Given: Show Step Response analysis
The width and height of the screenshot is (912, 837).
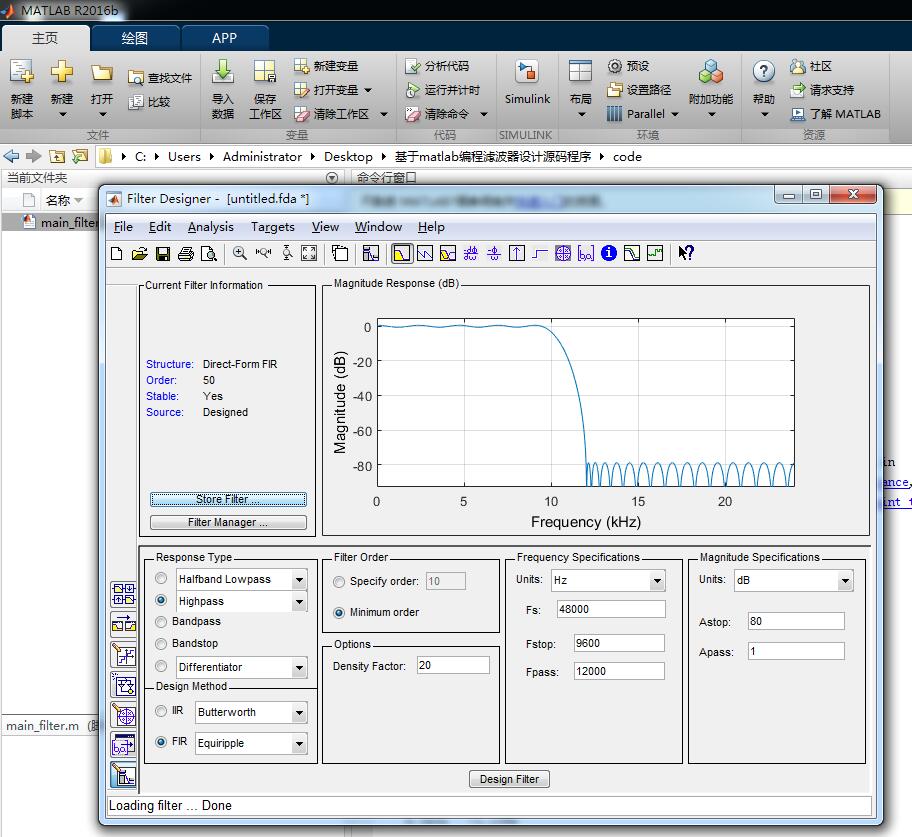Looking at the screenshot, I should (540, 253).
